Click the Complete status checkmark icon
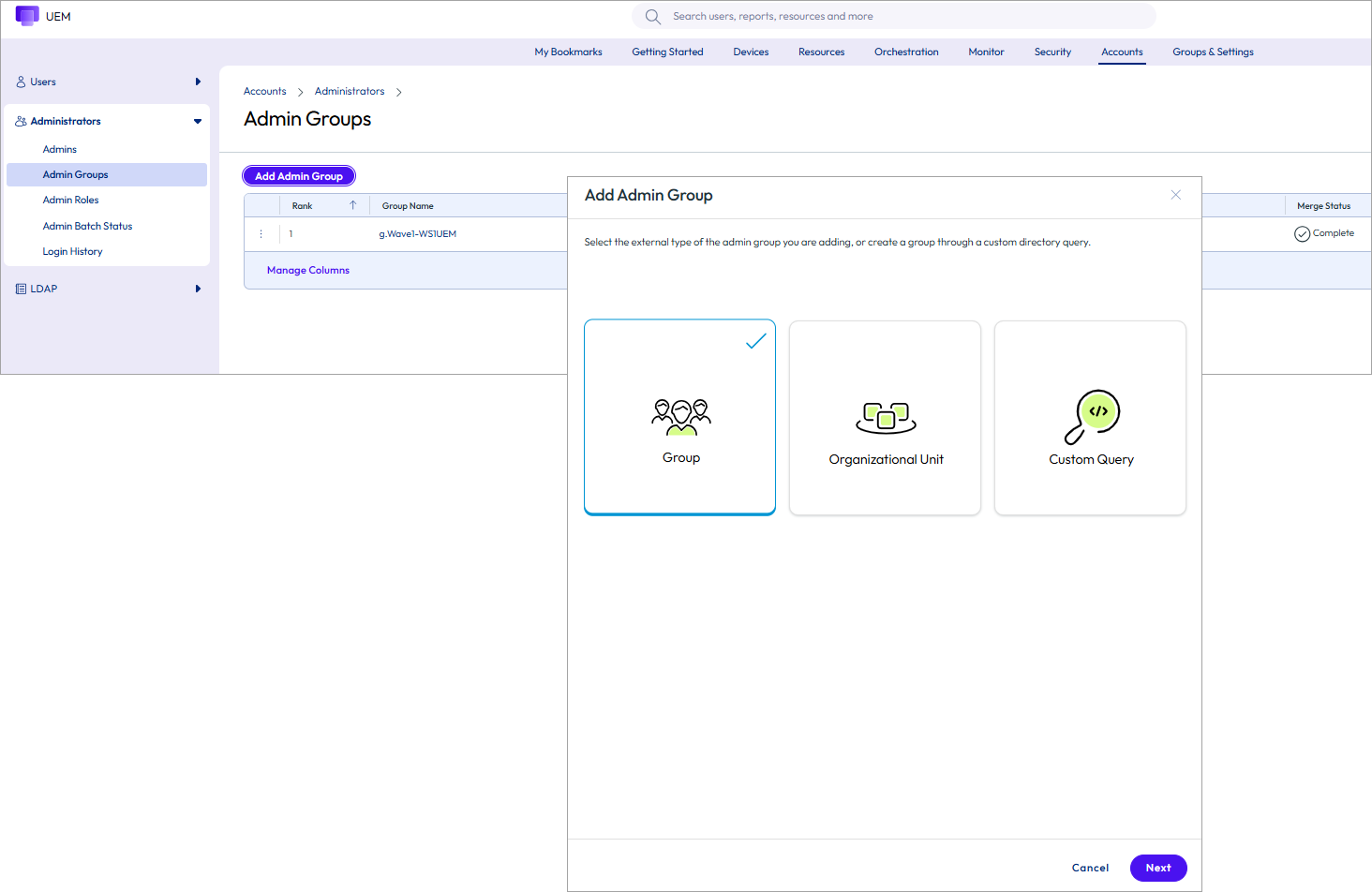 (1302, 234)
